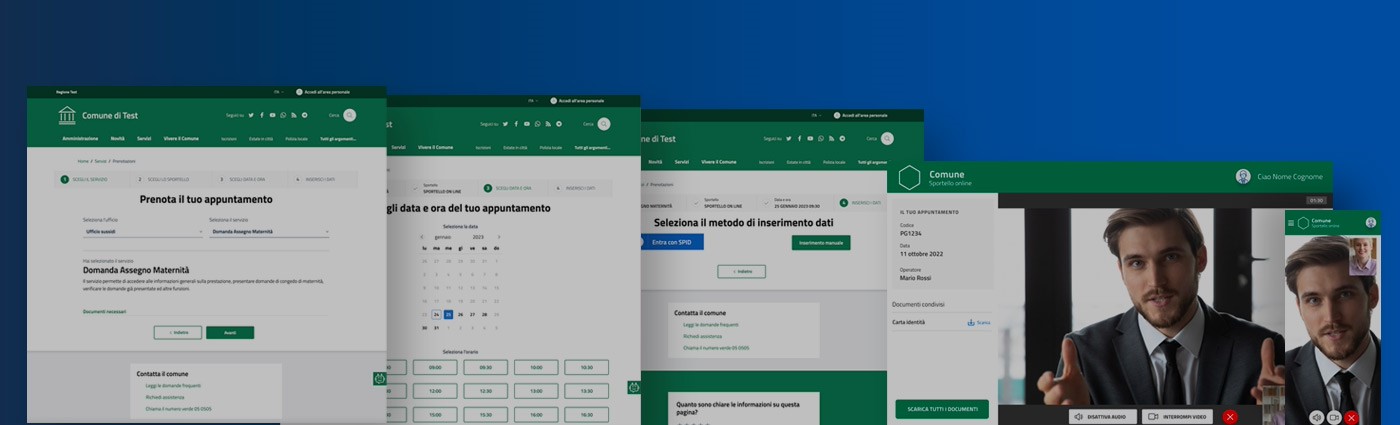Image resolution: width=1400 pixels, height=425 pixels.
Task: Choose 13:30 time slot
Action: (586, 391)
